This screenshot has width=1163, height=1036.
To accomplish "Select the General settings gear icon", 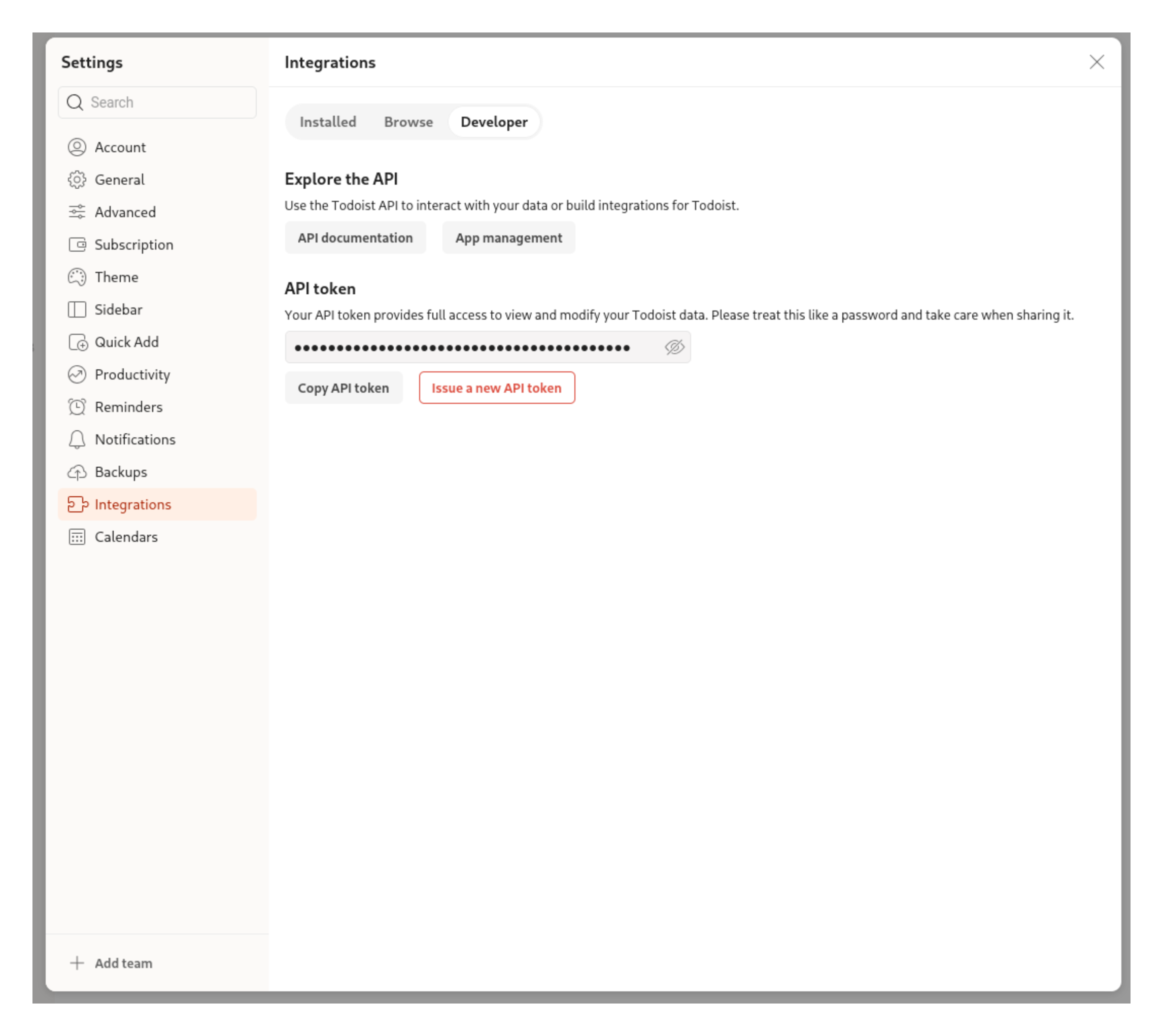I will coord(78,179).
